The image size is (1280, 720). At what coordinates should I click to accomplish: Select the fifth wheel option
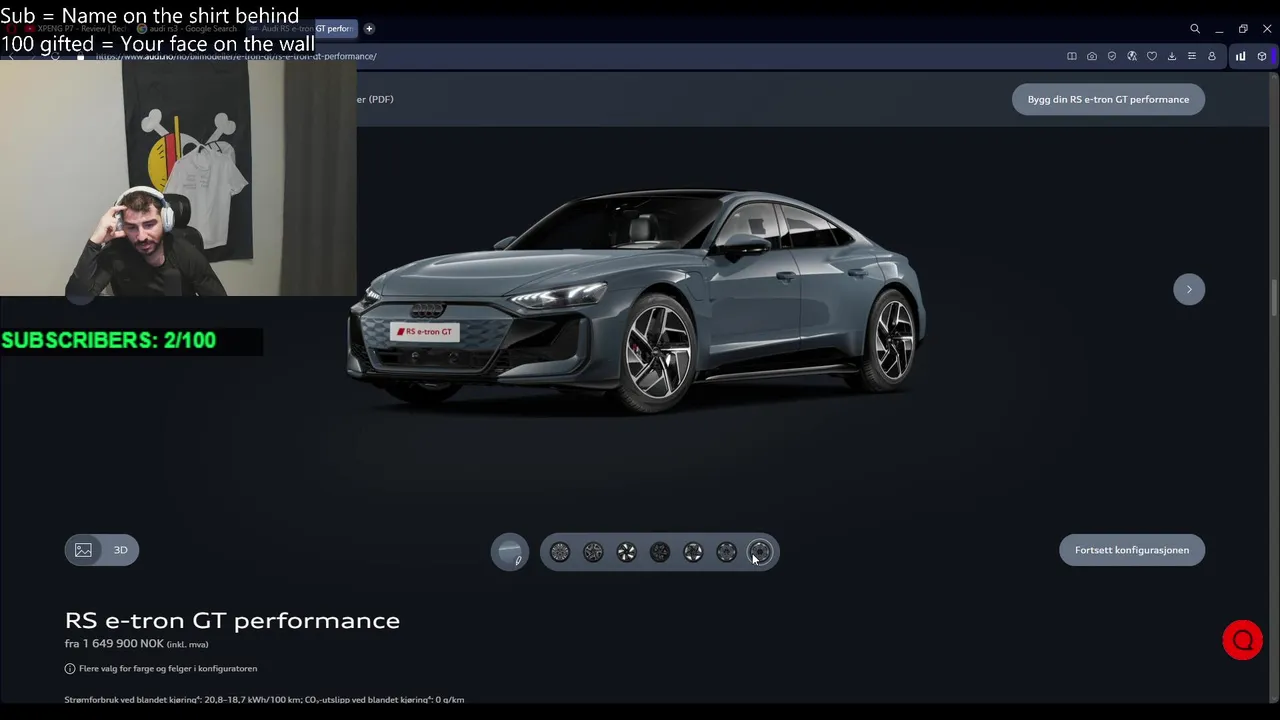(693, 552)
